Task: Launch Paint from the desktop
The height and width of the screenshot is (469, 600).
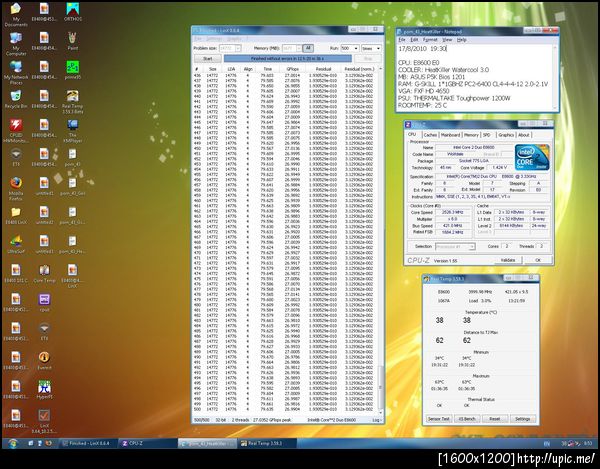Action: click(72, 41)
